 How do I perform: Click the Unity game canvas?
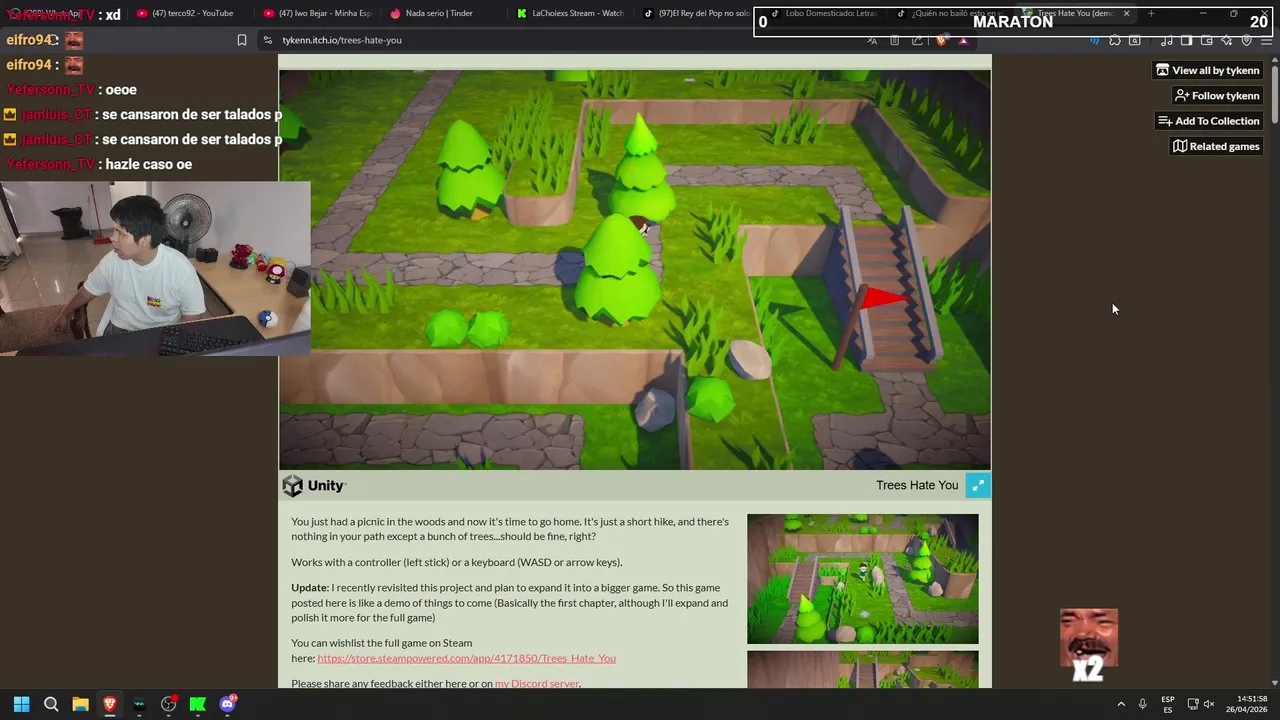pos(635,269)
